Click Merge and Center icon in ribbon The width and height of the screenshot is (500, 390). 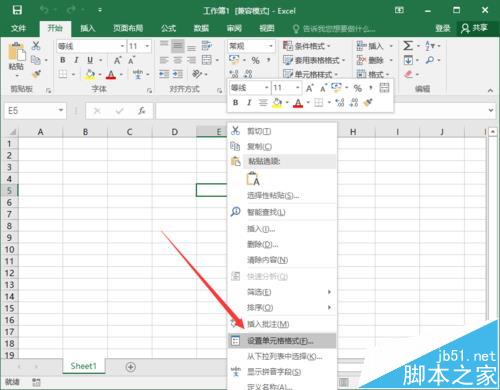coord(207,60)
